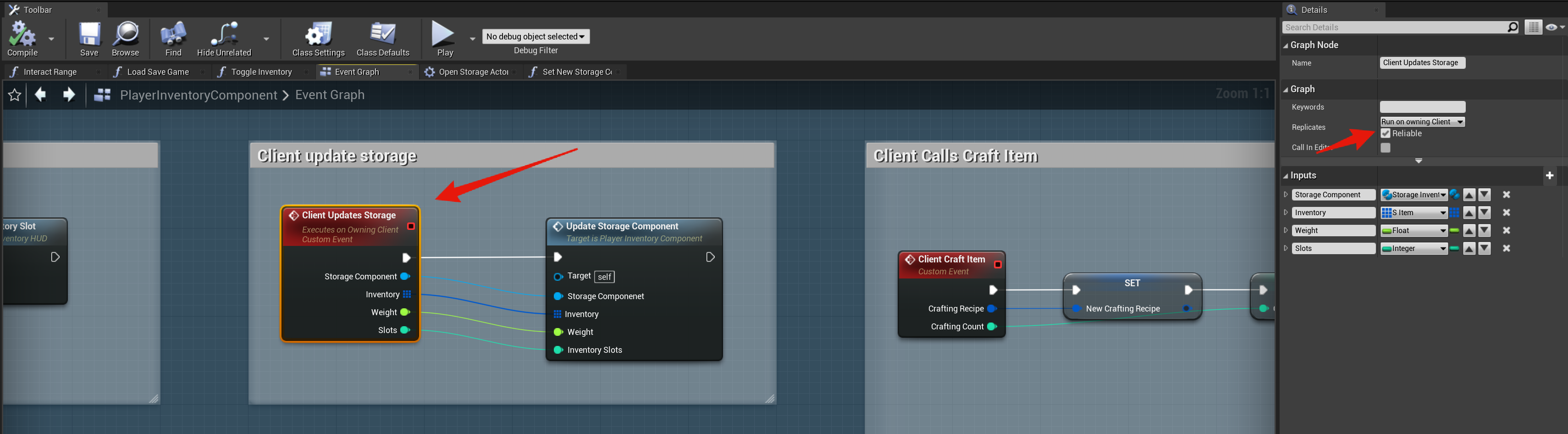Click the Keywords input field

click(1422, 107)
